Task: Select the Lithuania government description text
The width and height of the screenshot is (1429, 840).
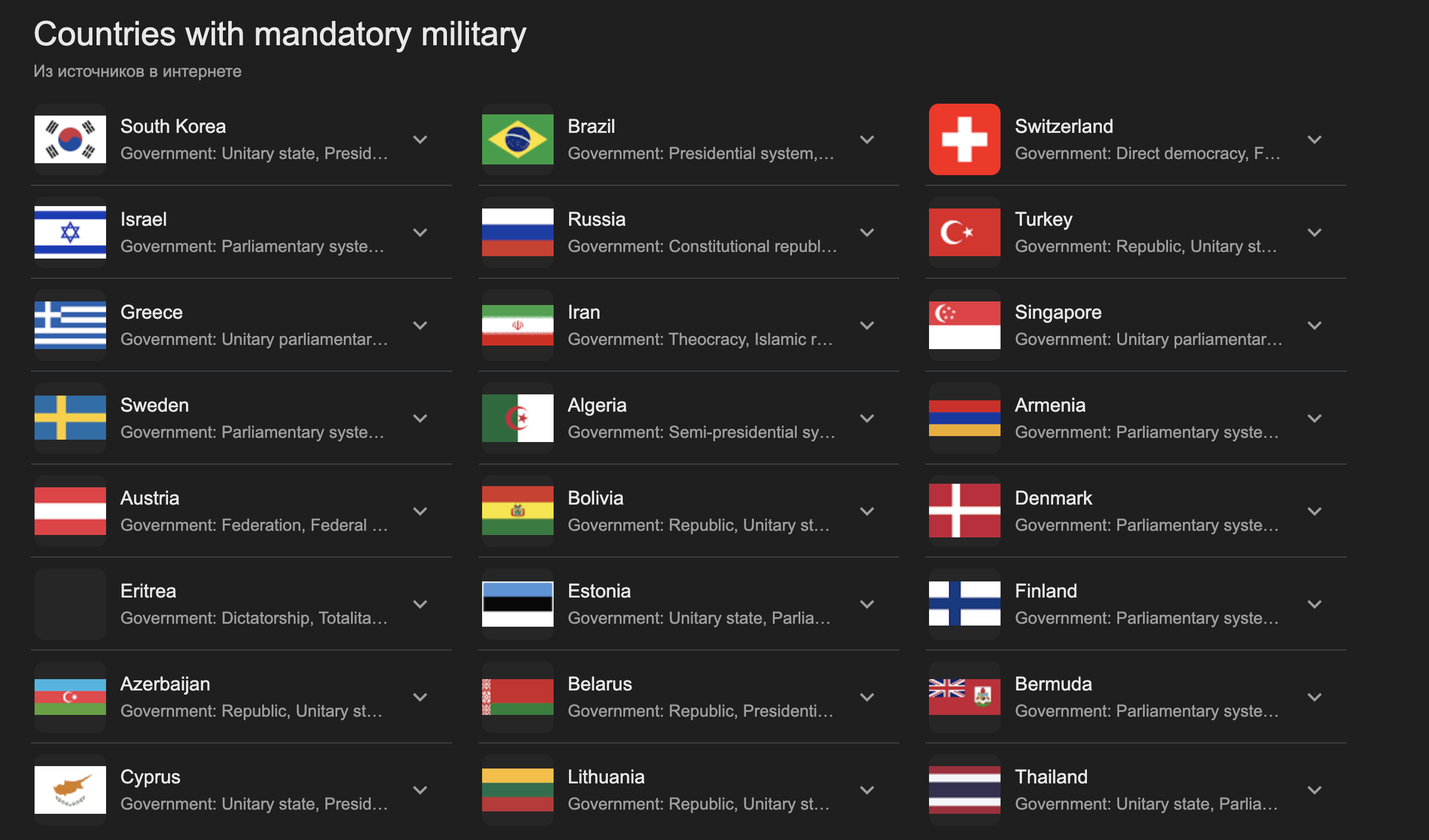Action: [698, 804]
